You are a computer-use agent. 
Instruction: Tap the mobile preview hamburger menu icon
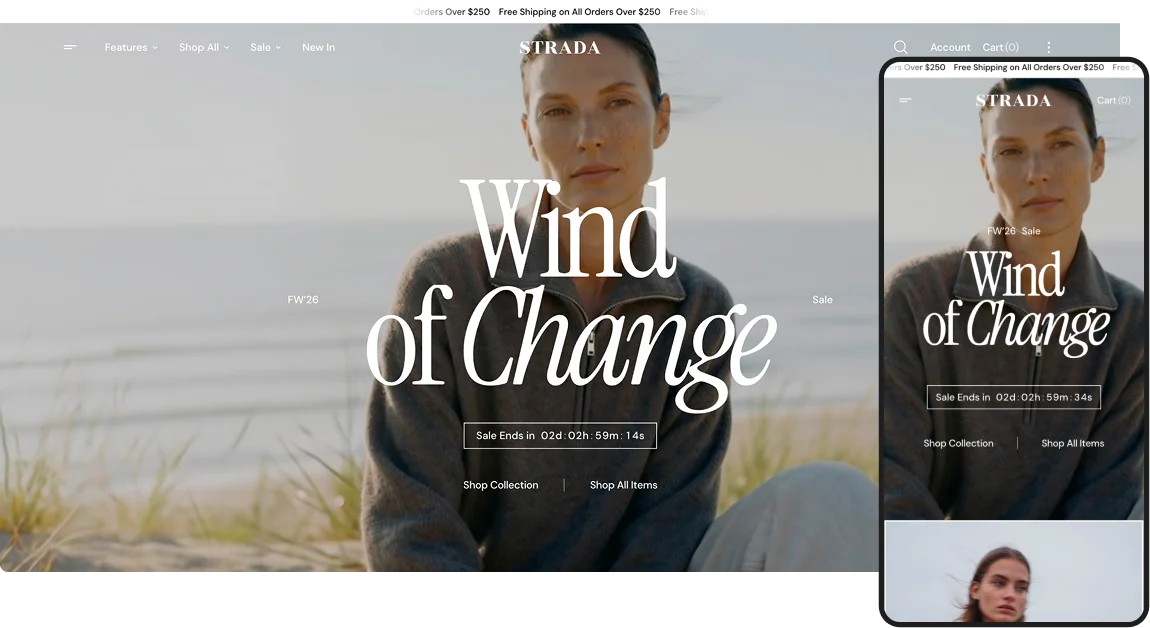pyautogui.click(x=905, y=101)
